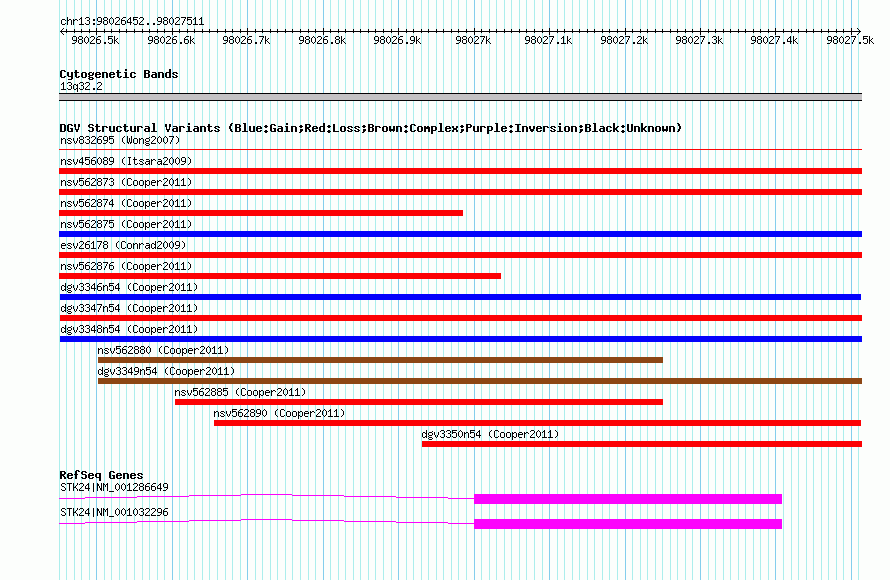Select the blue bar under dgv3348n54
The width and height of the screenshot is (890, 580).
460,339
